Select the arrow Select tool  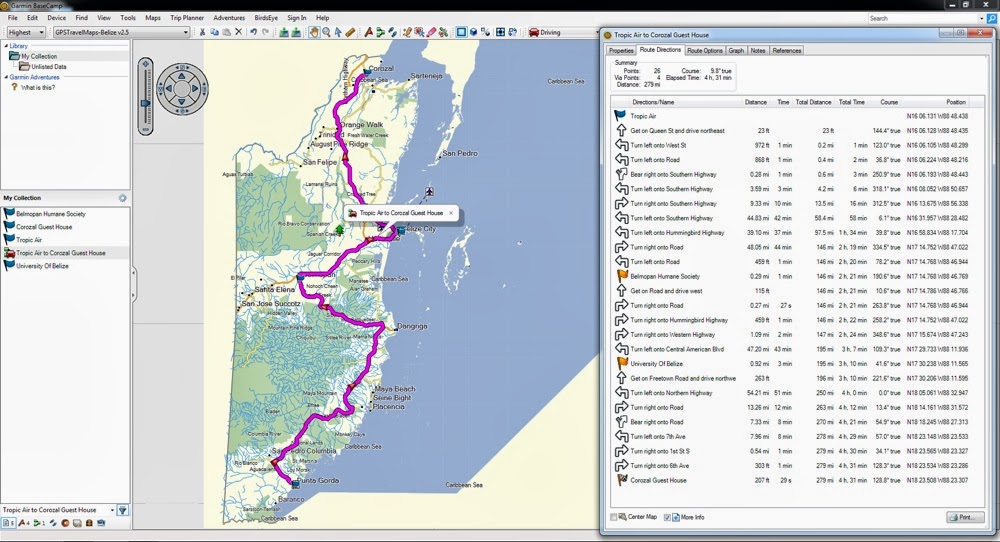(x=339, y=32)
